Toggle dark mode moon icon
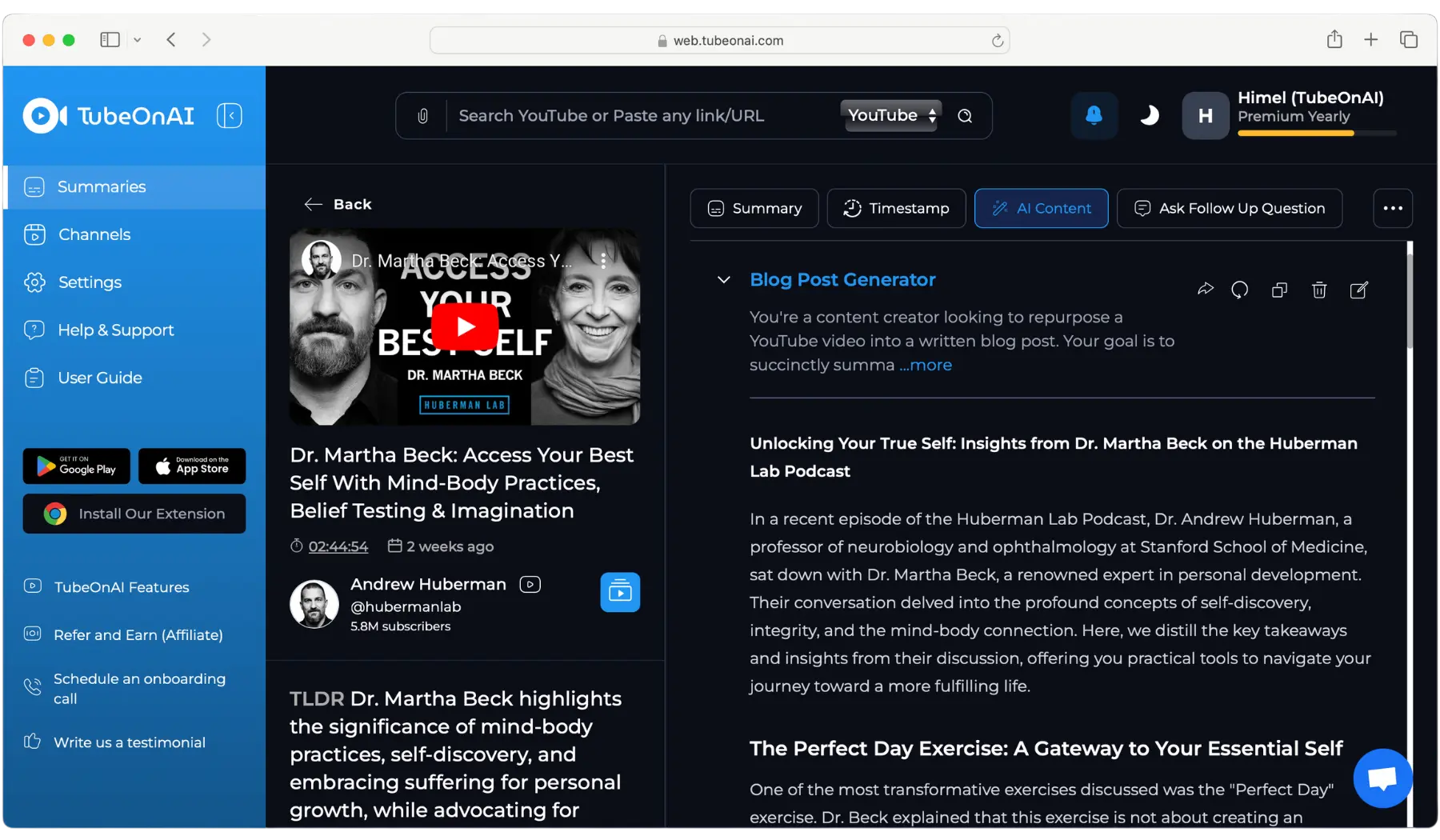Screen dimensions: 1440x840 (1149, 116)
